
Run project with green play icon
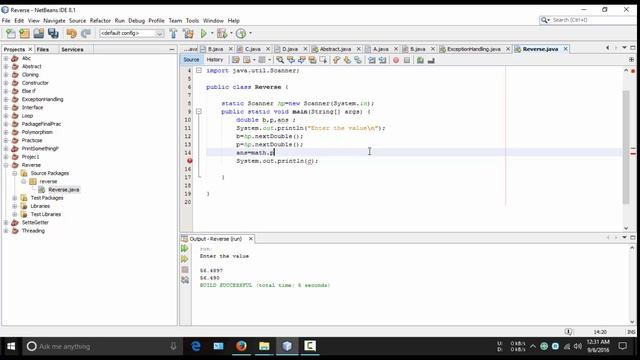pyautogui.click(x=203, y=33)
